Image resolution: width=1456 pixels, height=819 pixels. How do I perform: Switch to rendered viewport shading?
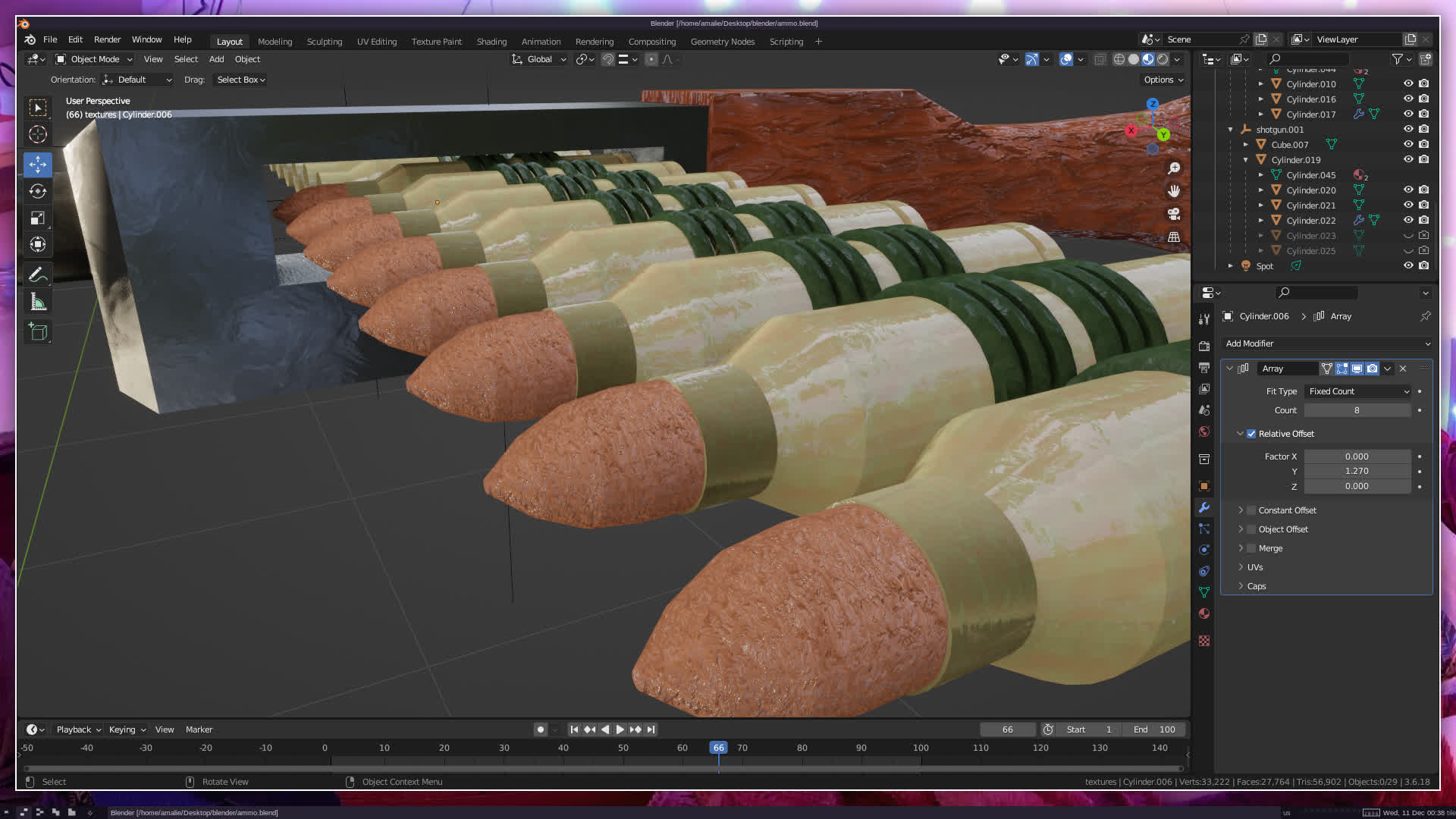click(x=1163, y=59)
